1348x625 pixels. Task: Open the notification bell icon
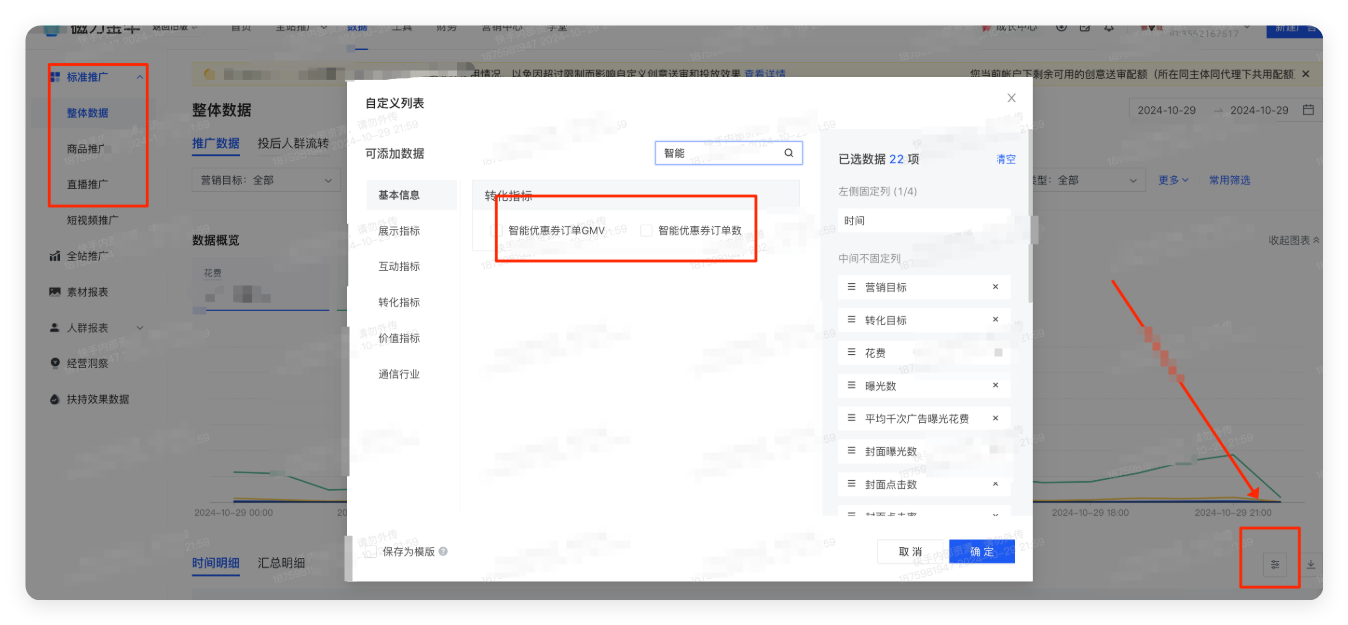[x=1108, y=30]
